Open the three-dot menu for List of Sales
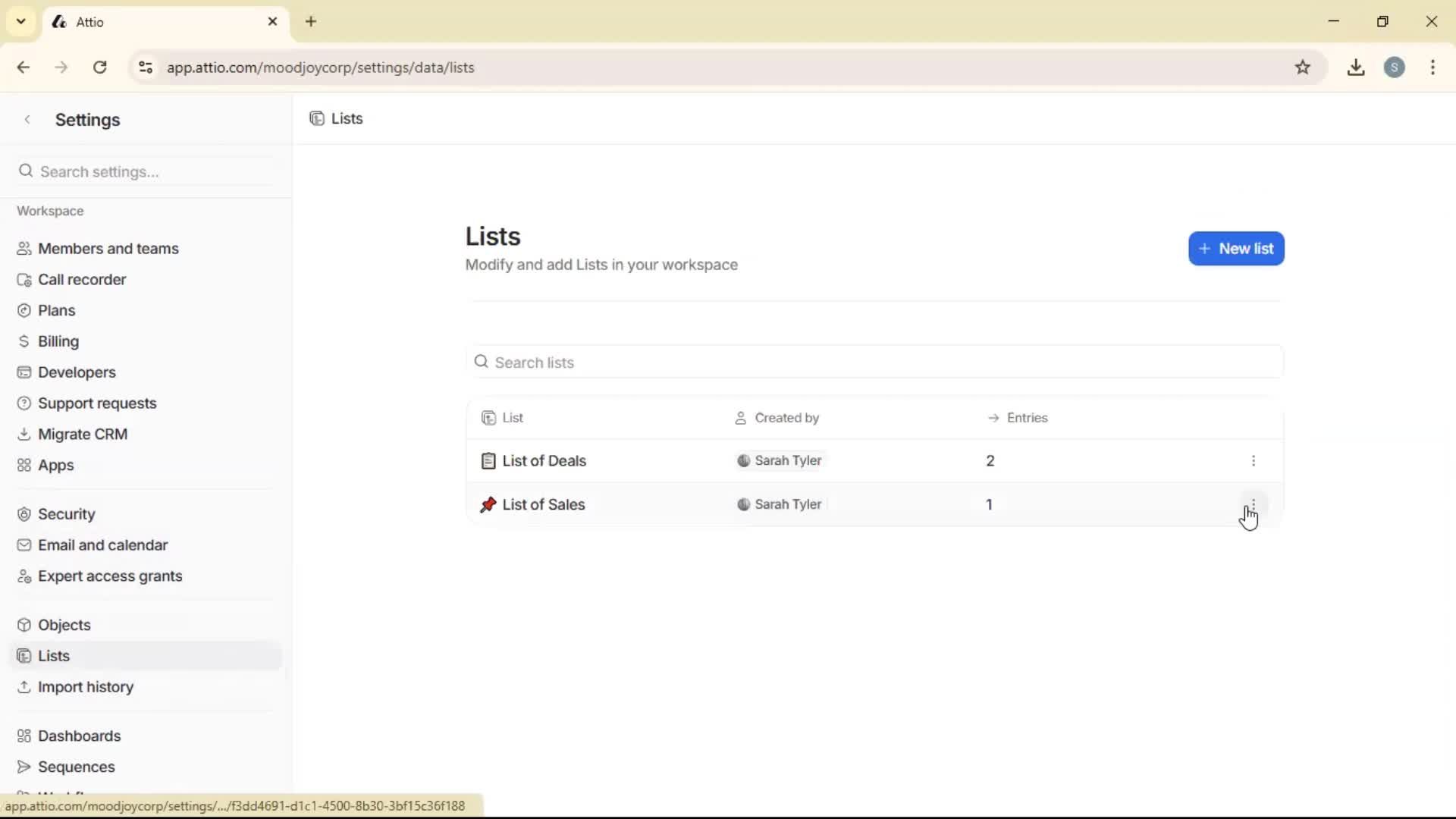1456x819 pixels. point(1254,504)
